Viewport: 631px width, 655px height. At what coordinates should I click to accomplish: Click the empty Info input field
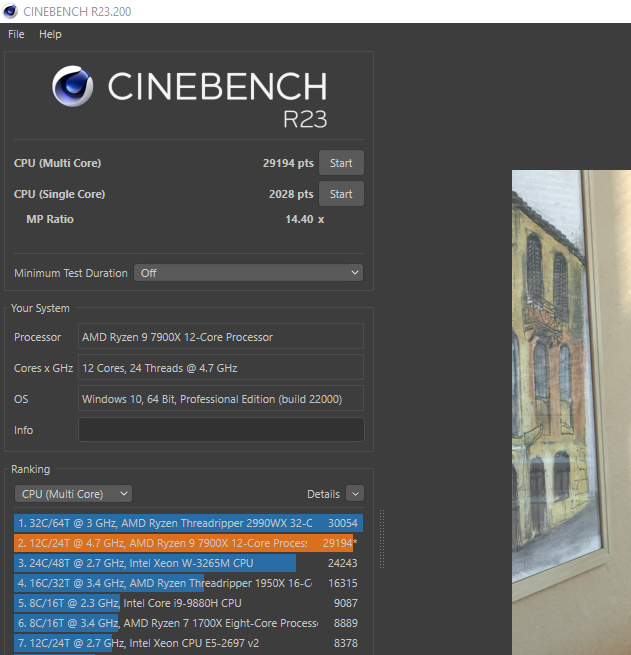(221, 430)
